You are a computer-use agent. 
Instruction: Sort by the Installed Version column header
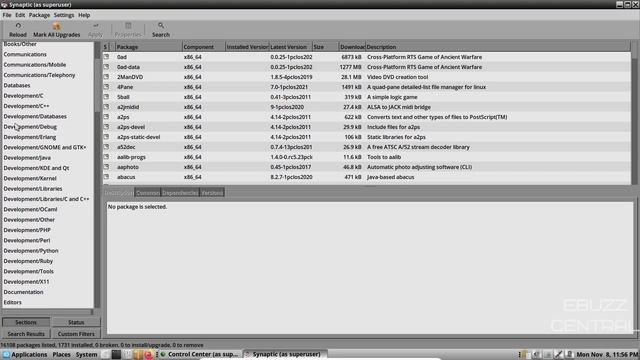(247, 47)
